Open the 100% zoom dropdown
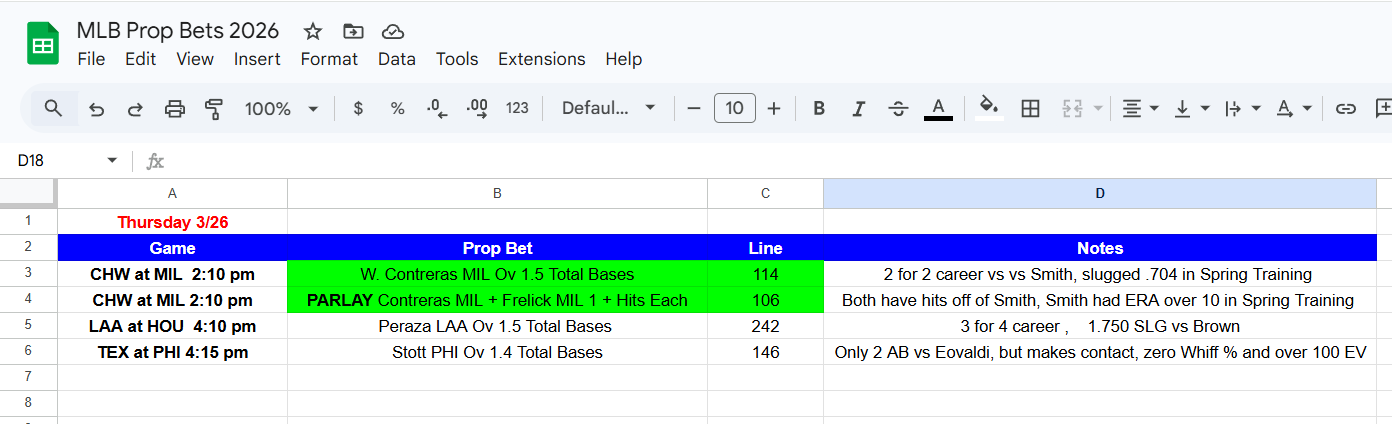This screenshot has width=1392, height=424. [281, 109]
